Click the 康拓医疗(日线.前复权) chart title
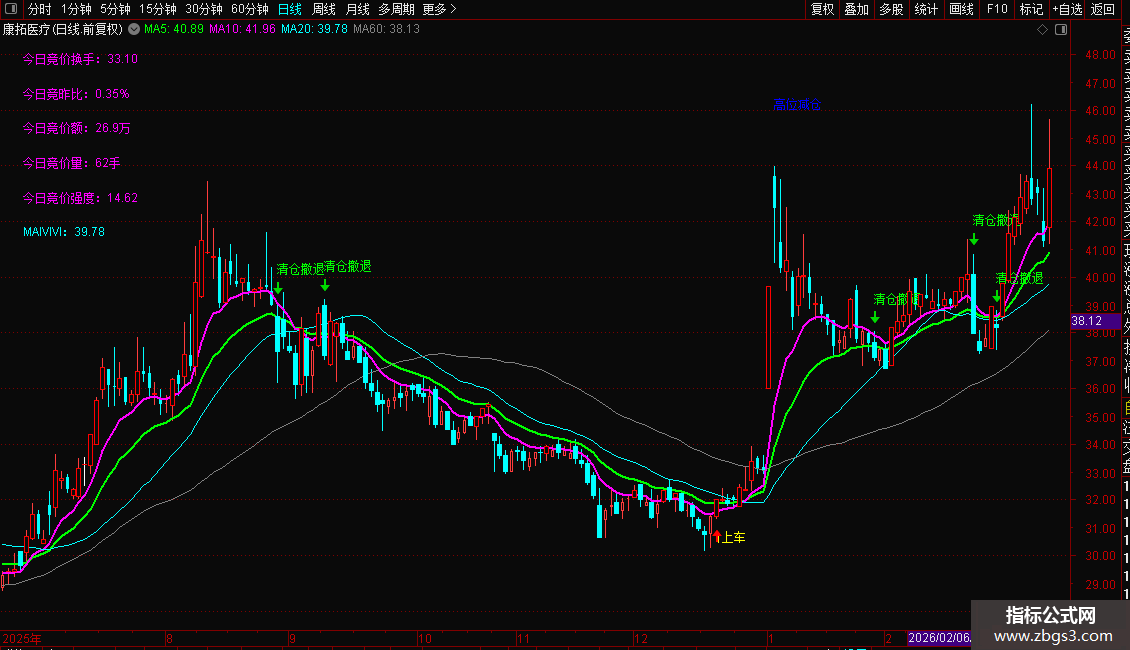1130x650 pixels. [x=63, y=30]
